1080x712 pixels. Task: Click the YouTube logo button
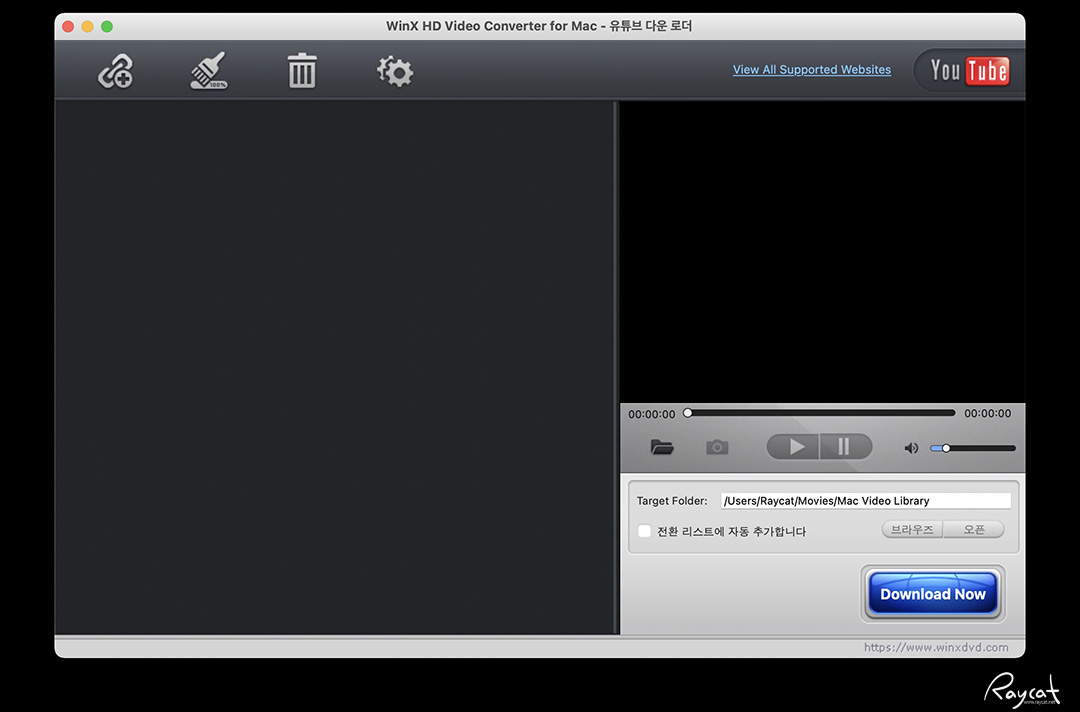click(969, 70)
